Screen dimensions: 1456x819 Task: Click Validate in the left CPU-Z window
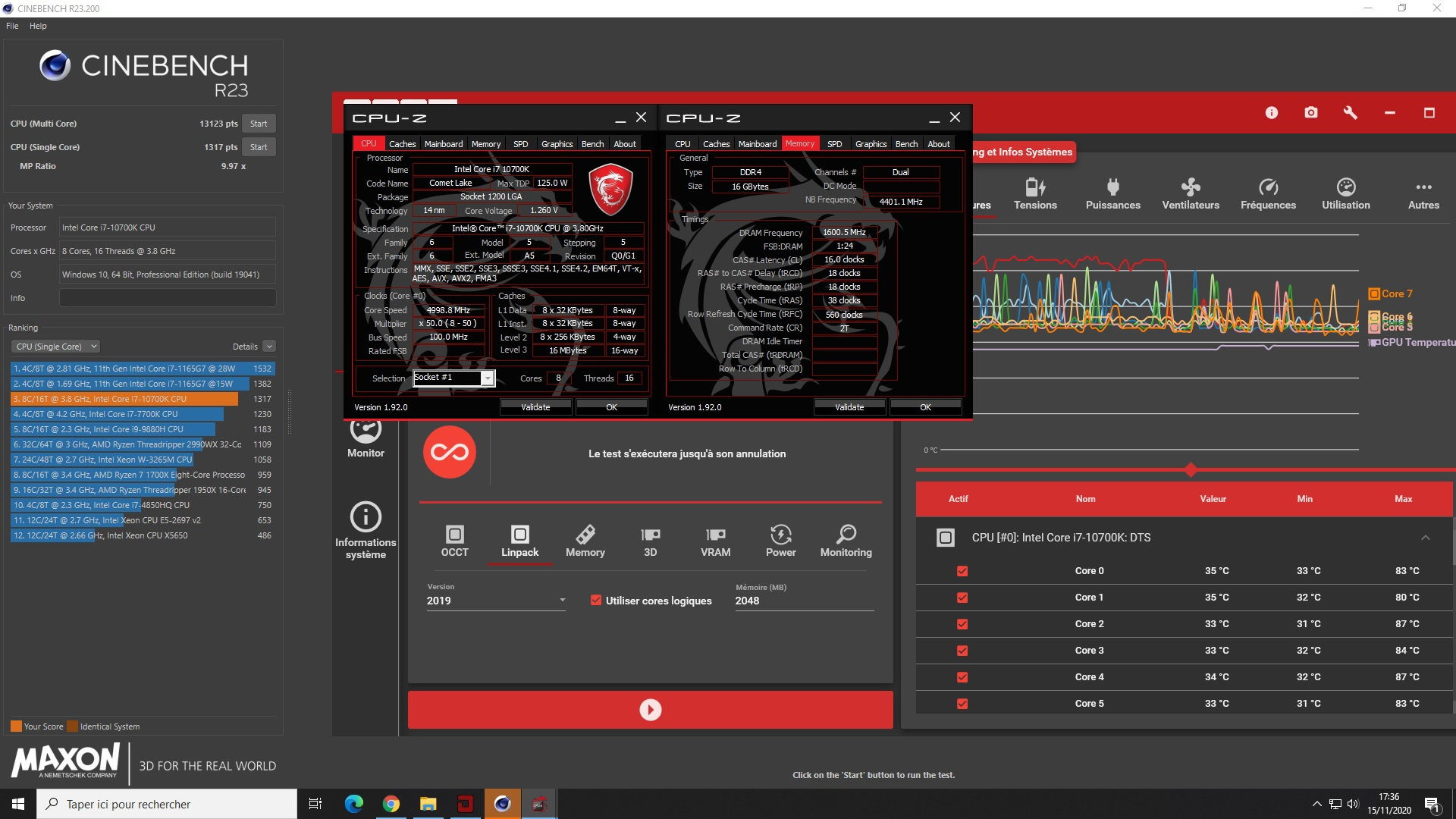point(535,407)
